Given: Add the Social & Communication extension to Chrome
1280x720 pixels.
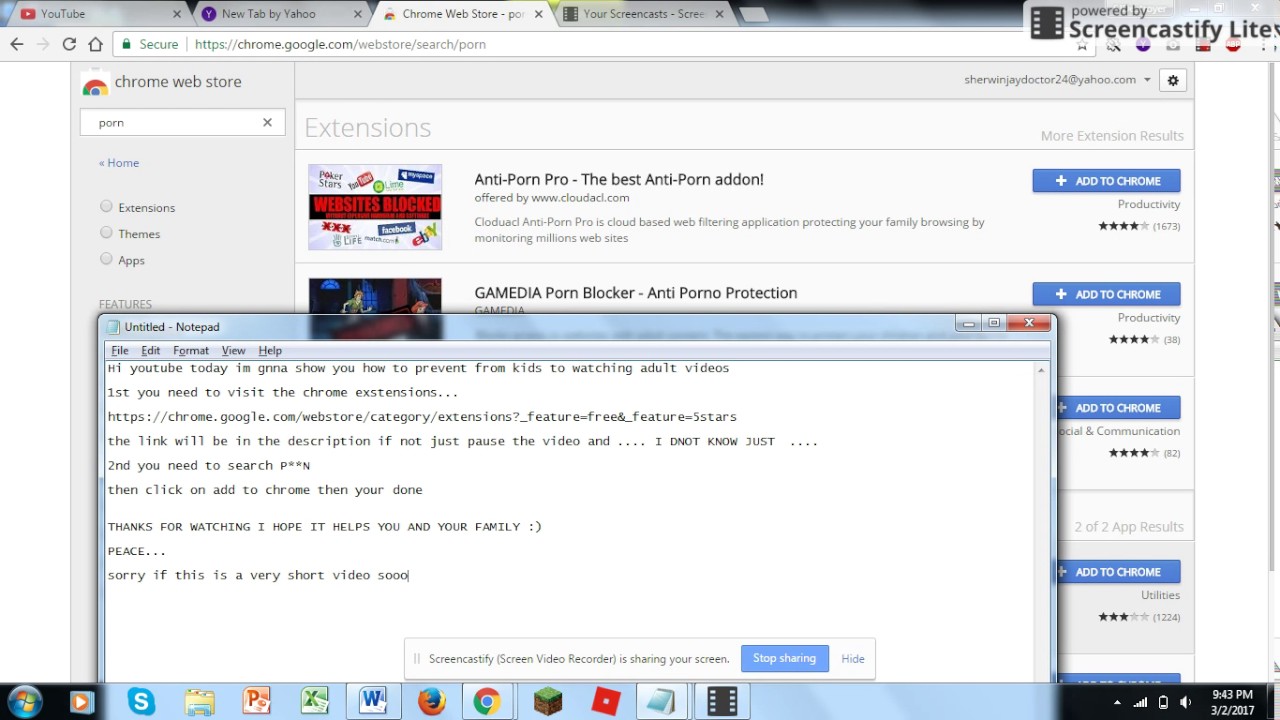Looking at the screenshot, I should (1117, 408).
